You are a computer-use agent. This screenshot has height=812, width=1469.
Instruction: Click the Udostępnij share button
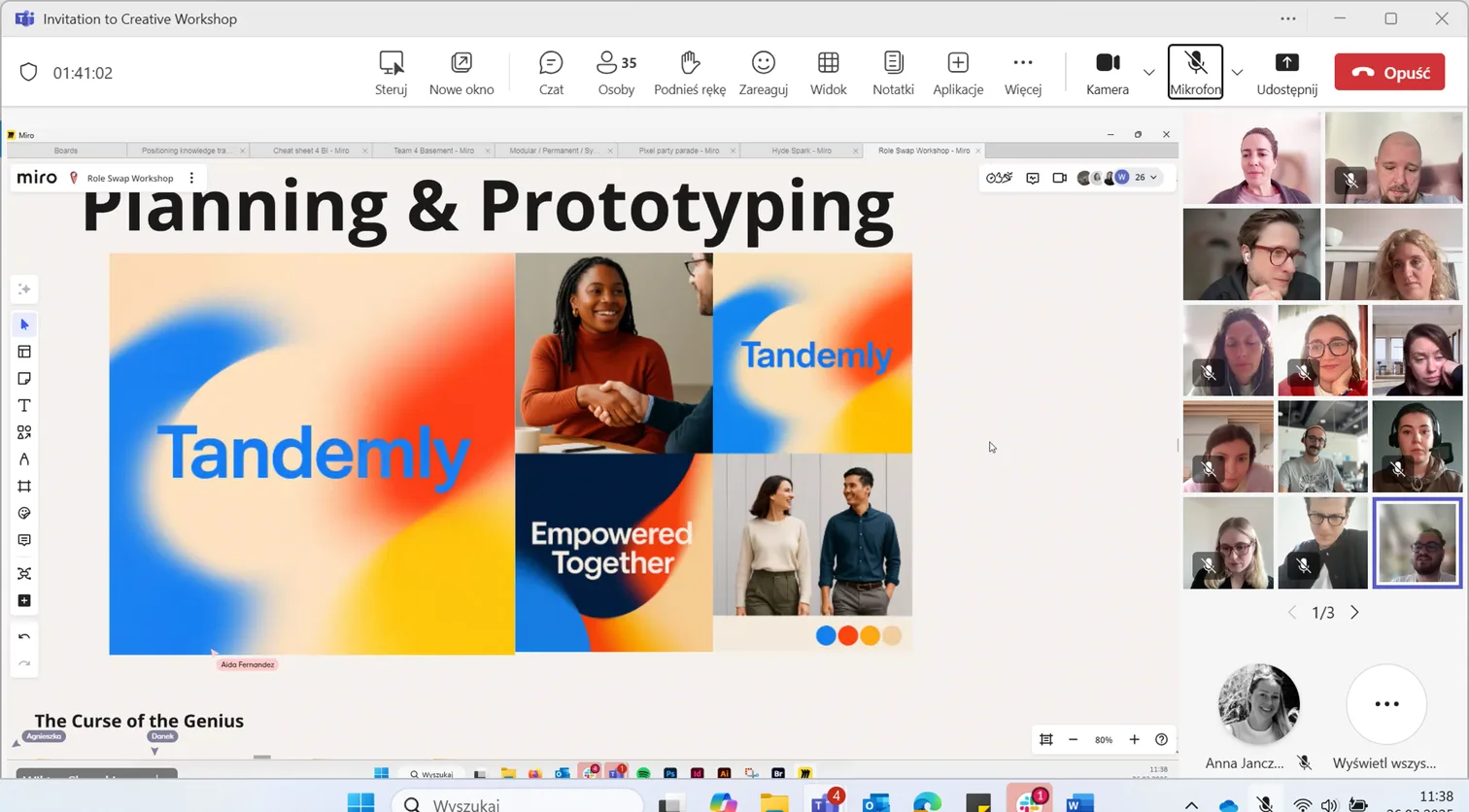click(x=1286, y=73)
